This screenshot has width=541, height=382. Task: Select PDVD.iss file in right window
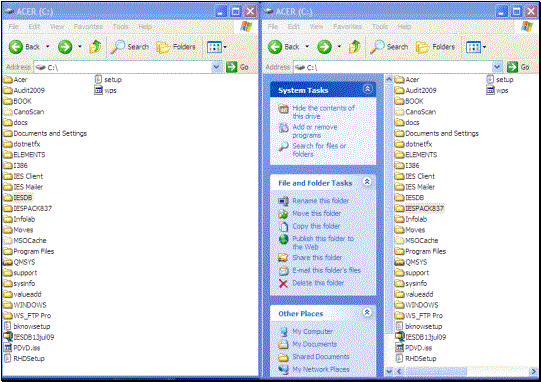(x=414, y=348)
